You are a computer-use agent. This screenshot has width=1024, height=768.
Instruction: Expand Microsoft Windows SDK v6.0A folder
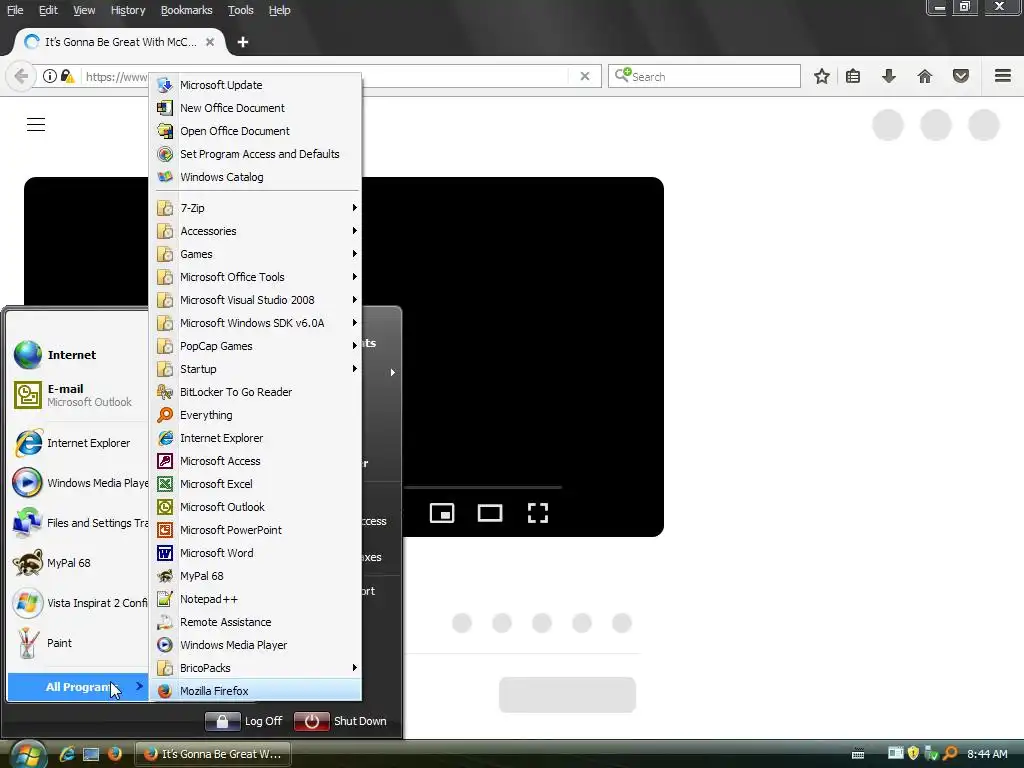pyautogui.click(x=255, y=323)
